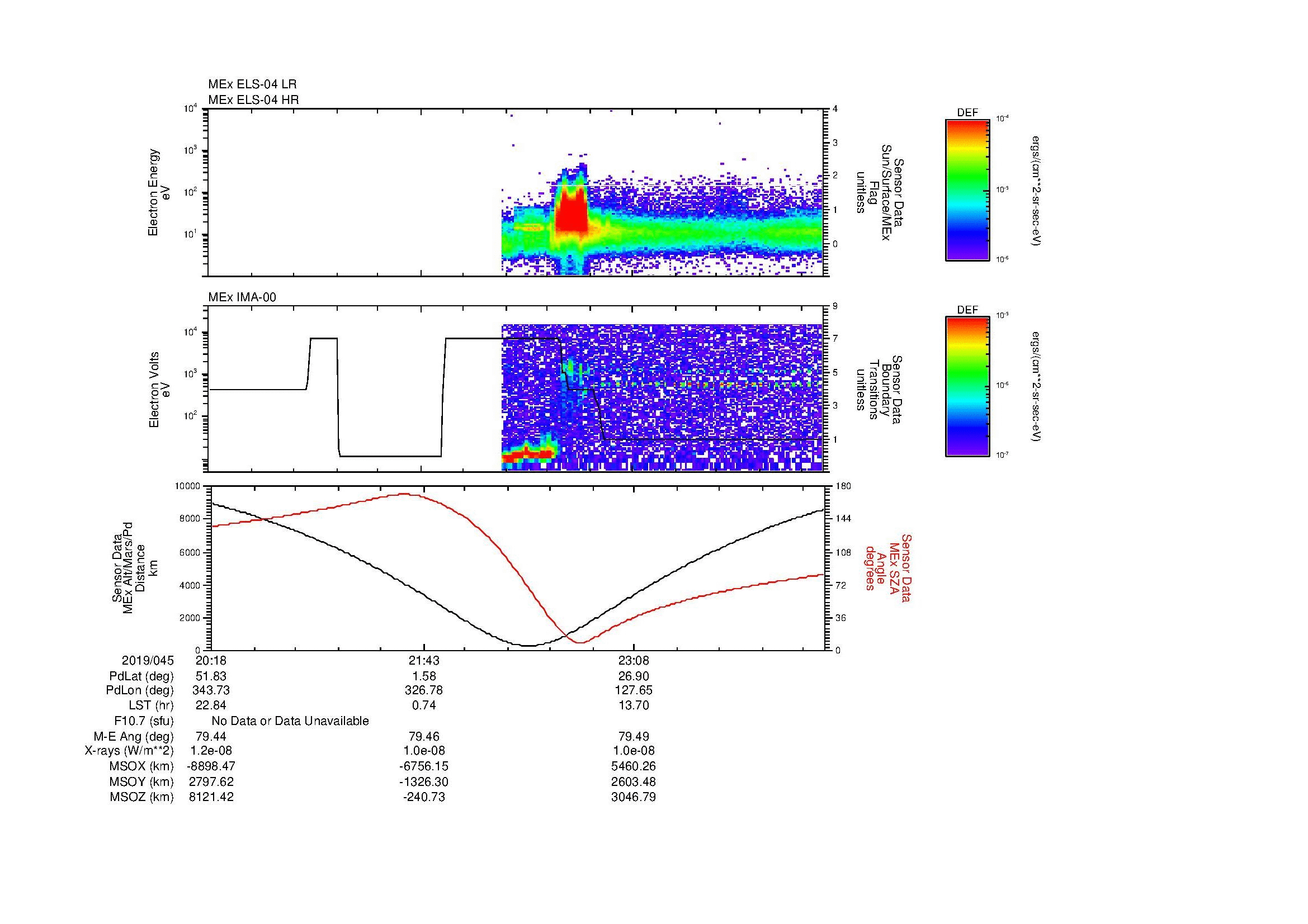The image size is (1308, 924).
Task: Click the MSOX value '-8898.47'
Action: point(211,766)
